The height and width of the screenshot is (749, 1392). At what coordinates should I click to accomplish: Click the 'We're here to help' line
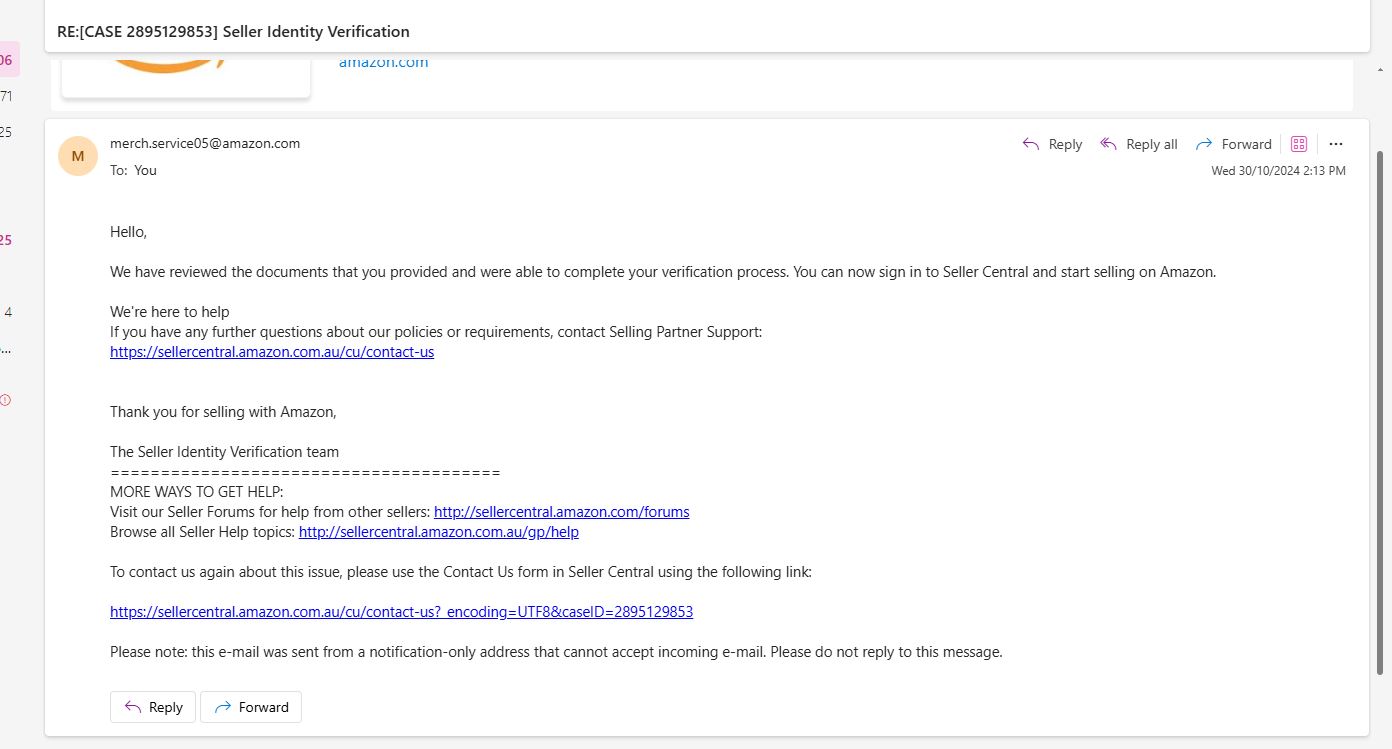(170, 312)
